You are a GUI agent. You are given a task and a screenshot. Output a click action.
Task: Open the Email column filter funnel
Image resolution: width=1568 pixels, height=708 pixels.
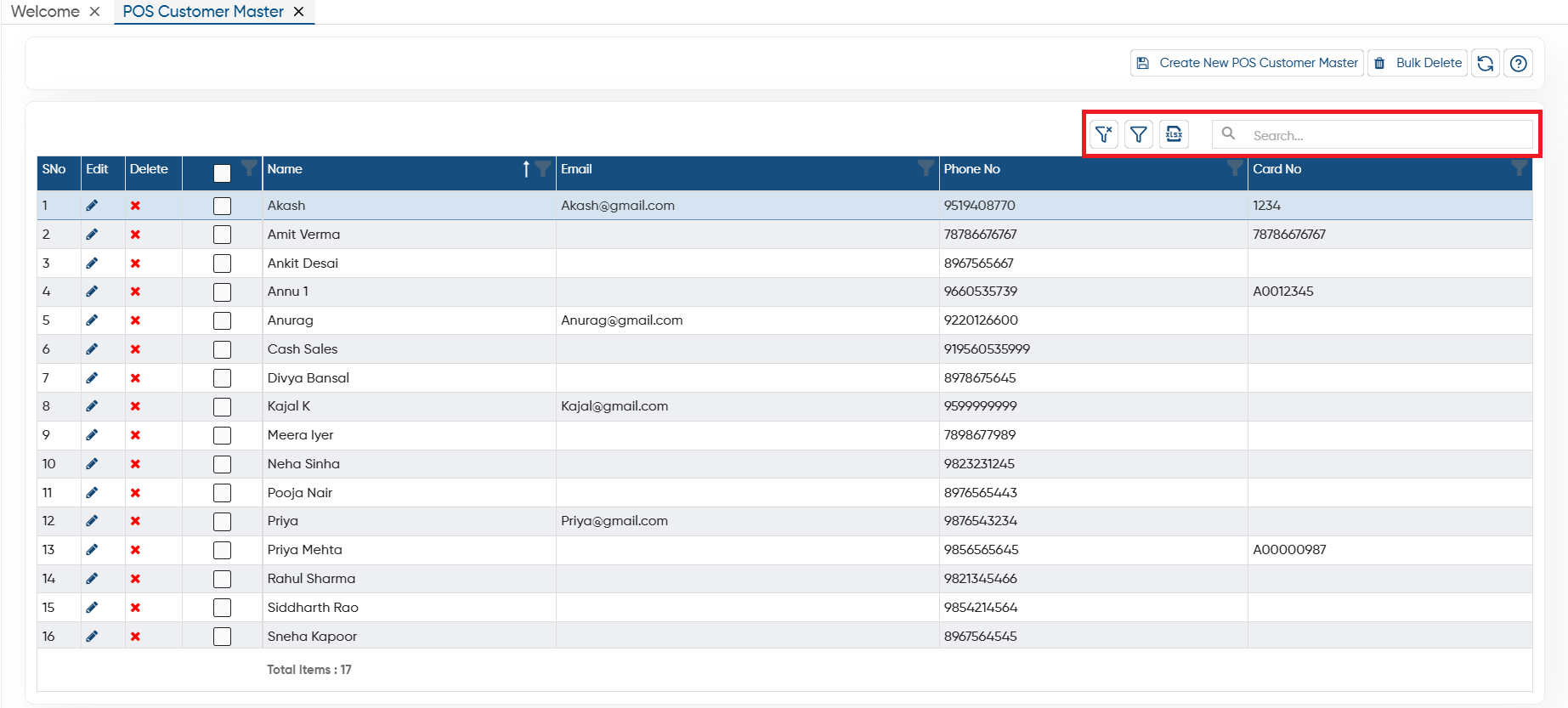click(926, 167)
